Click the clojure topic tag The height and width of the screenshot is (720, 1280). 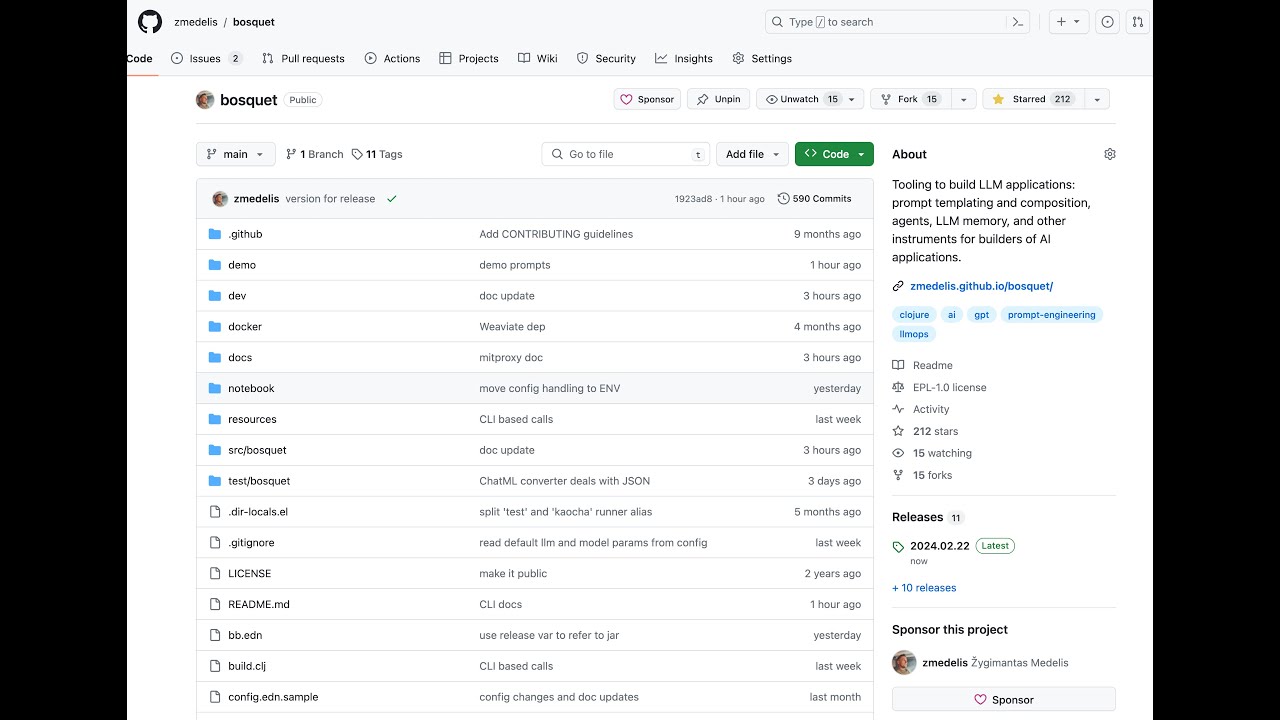(914, 315)
